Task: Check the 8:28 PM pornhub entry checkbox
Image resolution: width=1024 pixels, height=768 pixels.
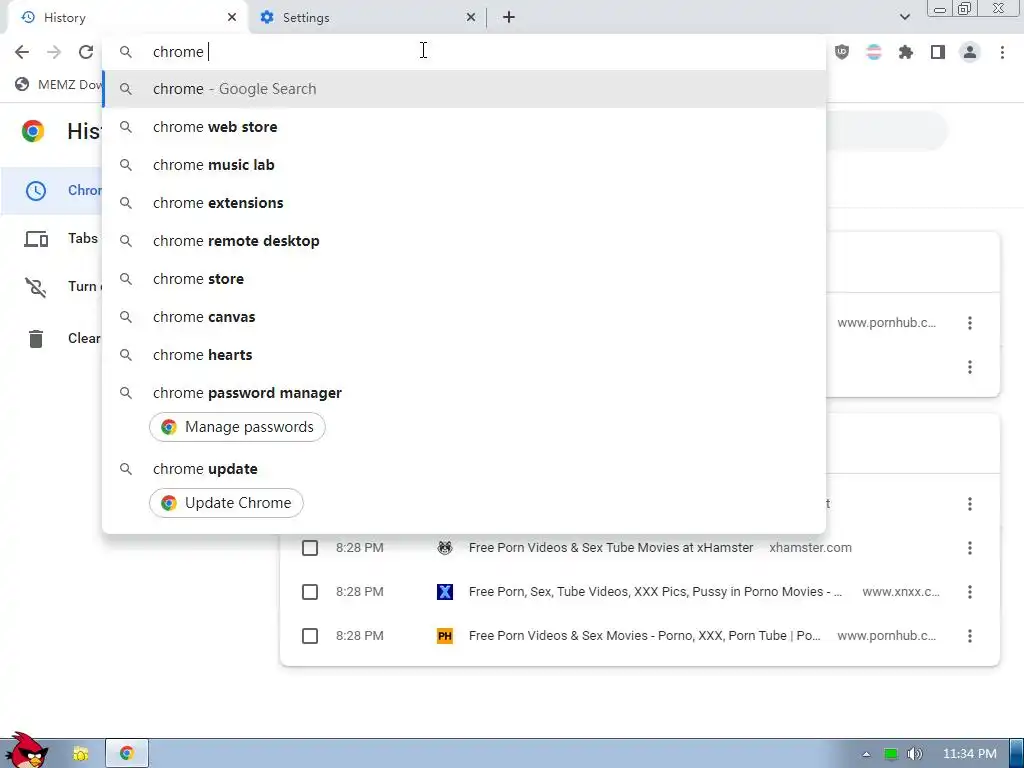Action: pos(310,636)
